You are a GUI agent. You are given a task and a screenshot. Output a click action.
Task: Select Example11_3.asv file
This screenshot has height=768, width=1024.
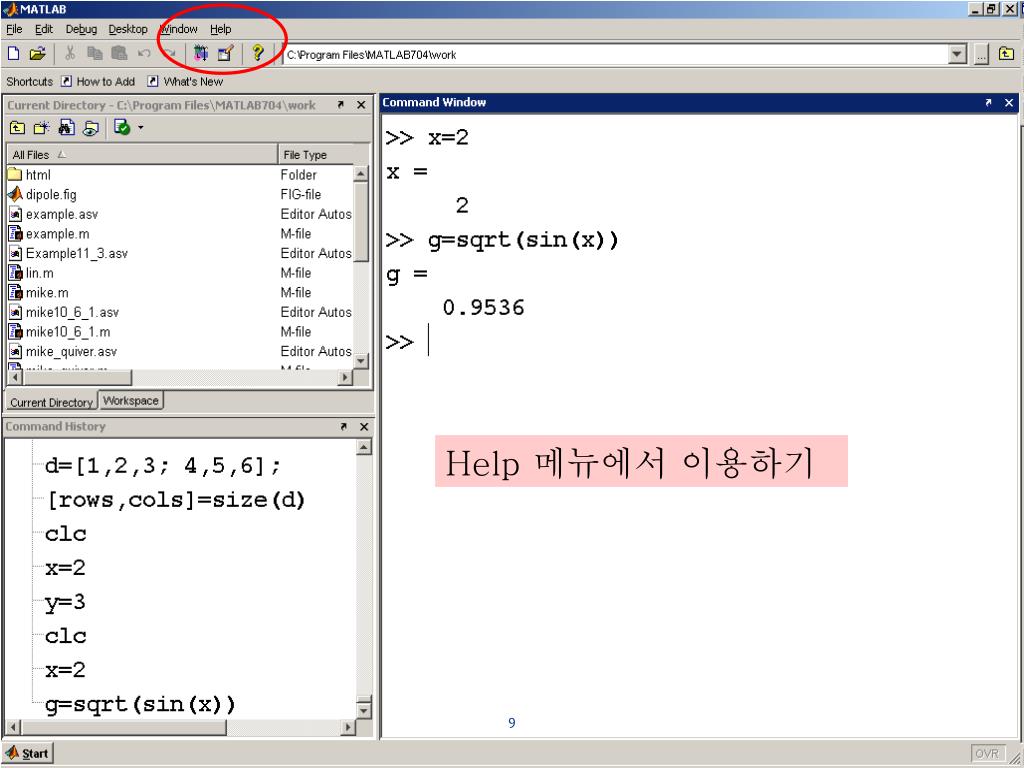pos(76,253)
